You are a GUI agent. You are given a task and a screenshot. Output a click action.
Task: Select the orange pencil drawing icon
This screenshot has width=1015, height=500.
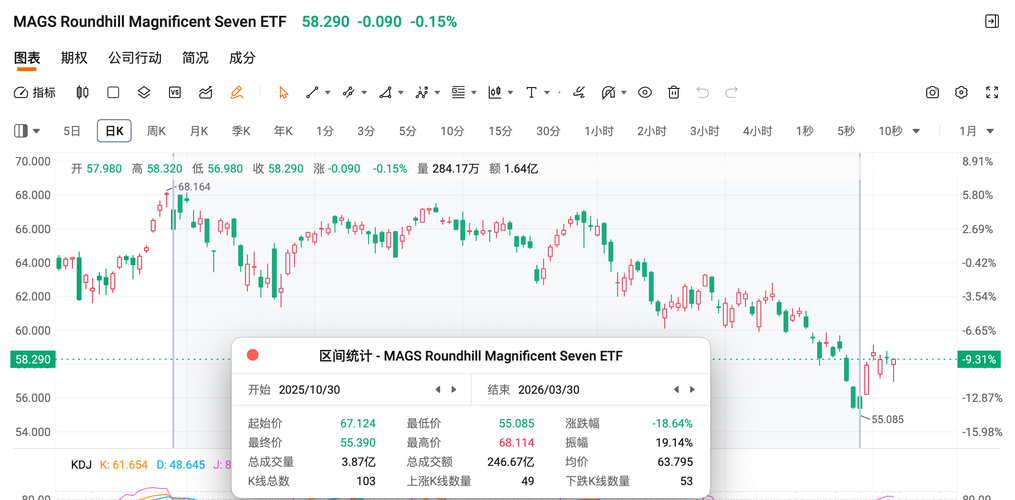pos(237,92)
